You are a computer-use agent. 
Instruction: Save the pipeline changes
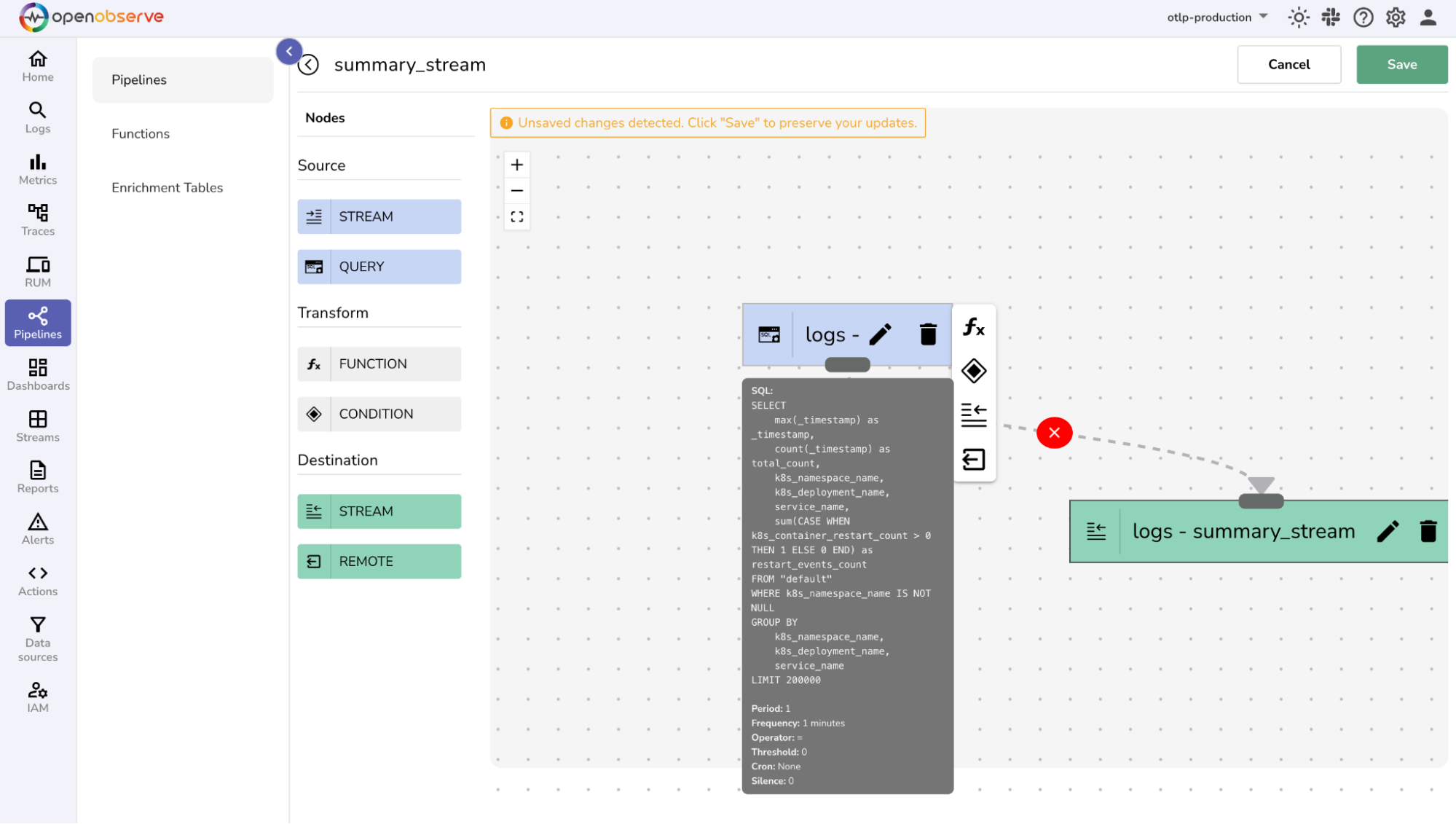coord(1401,64)
